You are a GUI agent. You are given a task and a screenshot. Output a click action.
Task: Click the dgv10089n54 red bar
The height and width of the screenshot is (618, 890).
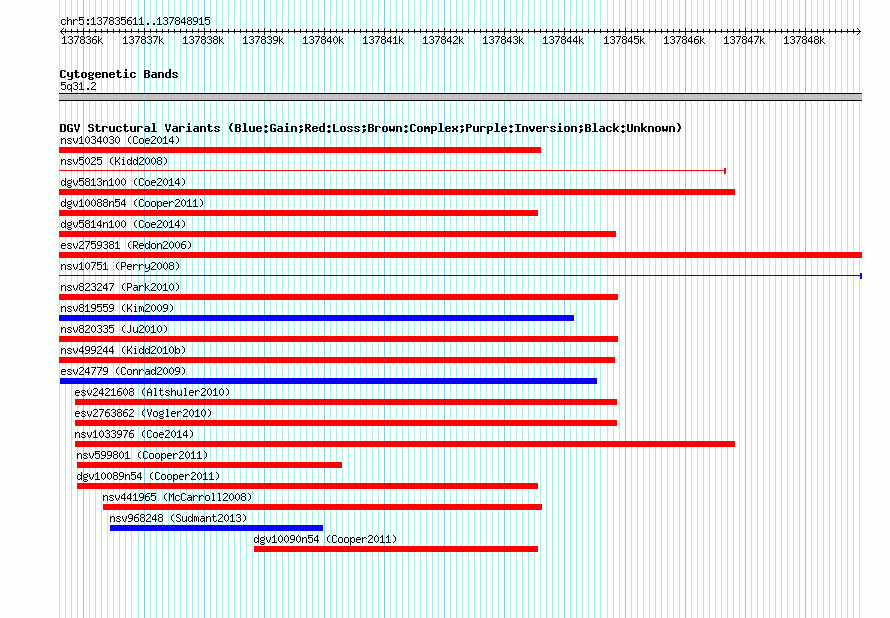click(x=308, y=486)
